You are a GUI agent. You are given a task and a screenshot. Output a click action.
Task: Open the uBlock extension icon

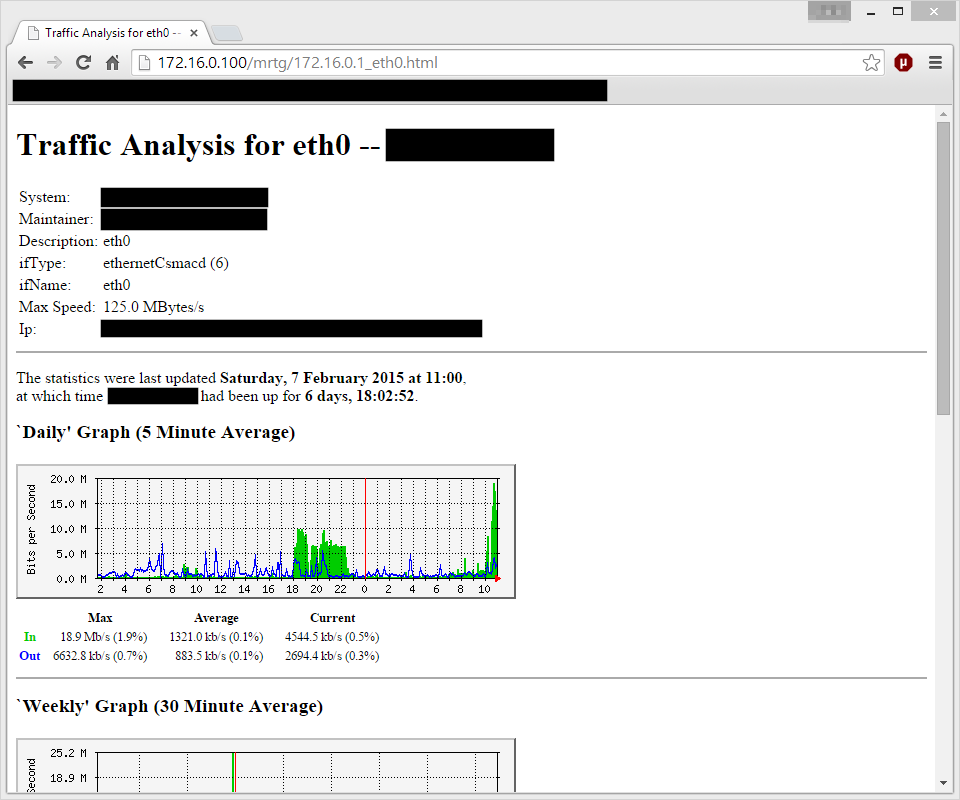pyautogui.click(x=903, y=62)
